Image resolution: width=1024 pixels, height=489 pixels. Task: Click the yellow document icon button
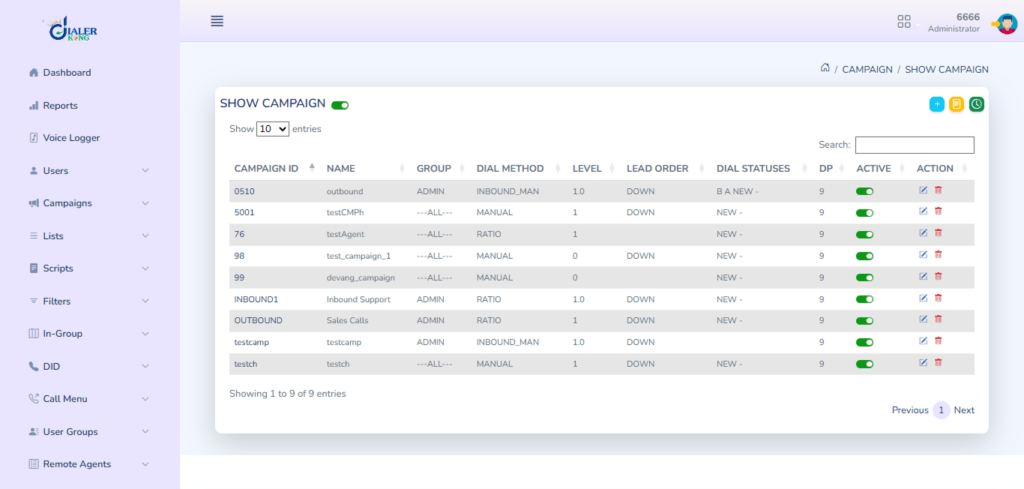[x=957, y=104]
